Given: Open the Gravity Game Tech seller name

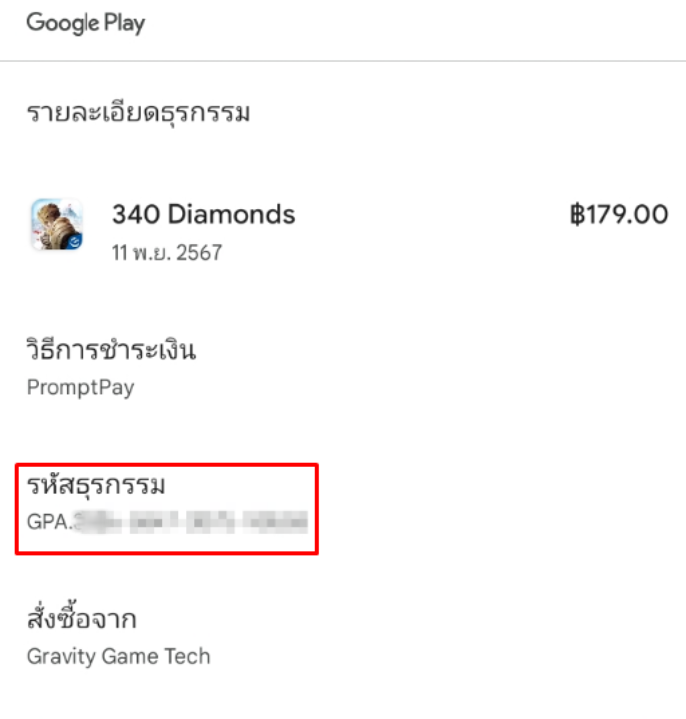Looking at the screenshot, I should pyautogui.click(x=119, y=657).
